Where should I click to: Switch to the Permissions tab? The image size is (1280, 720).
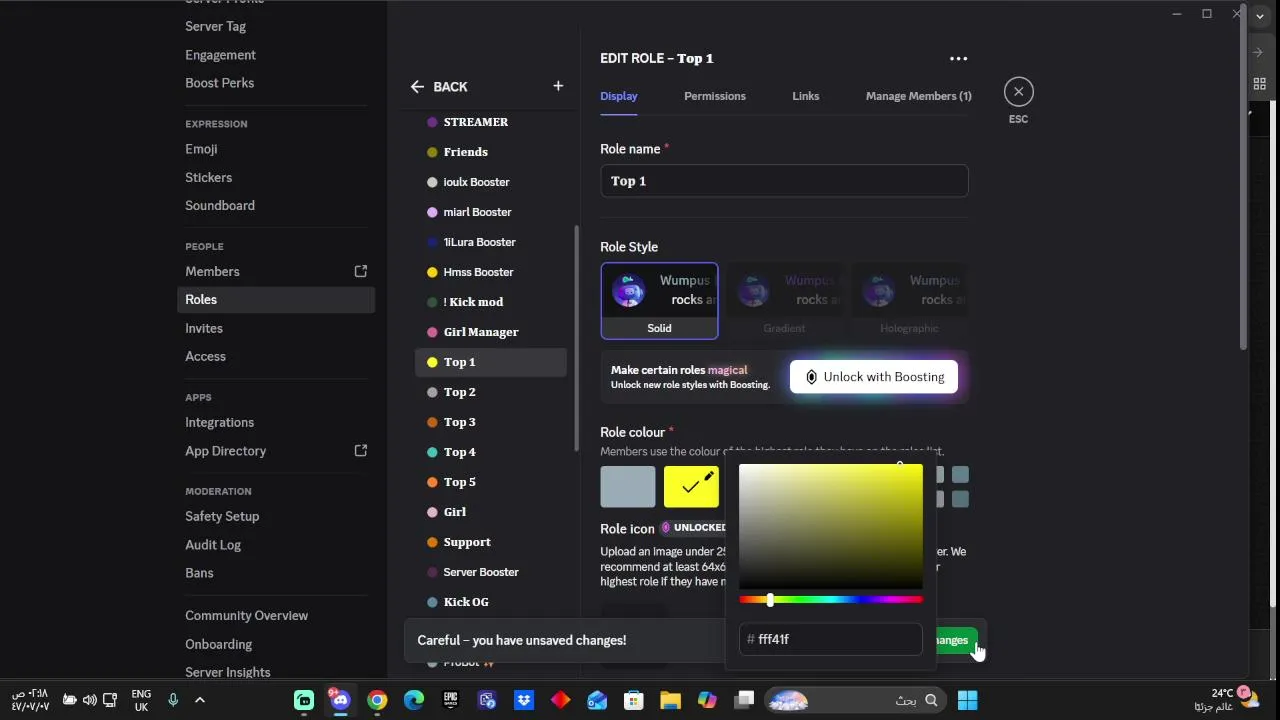tap(715, 96)
